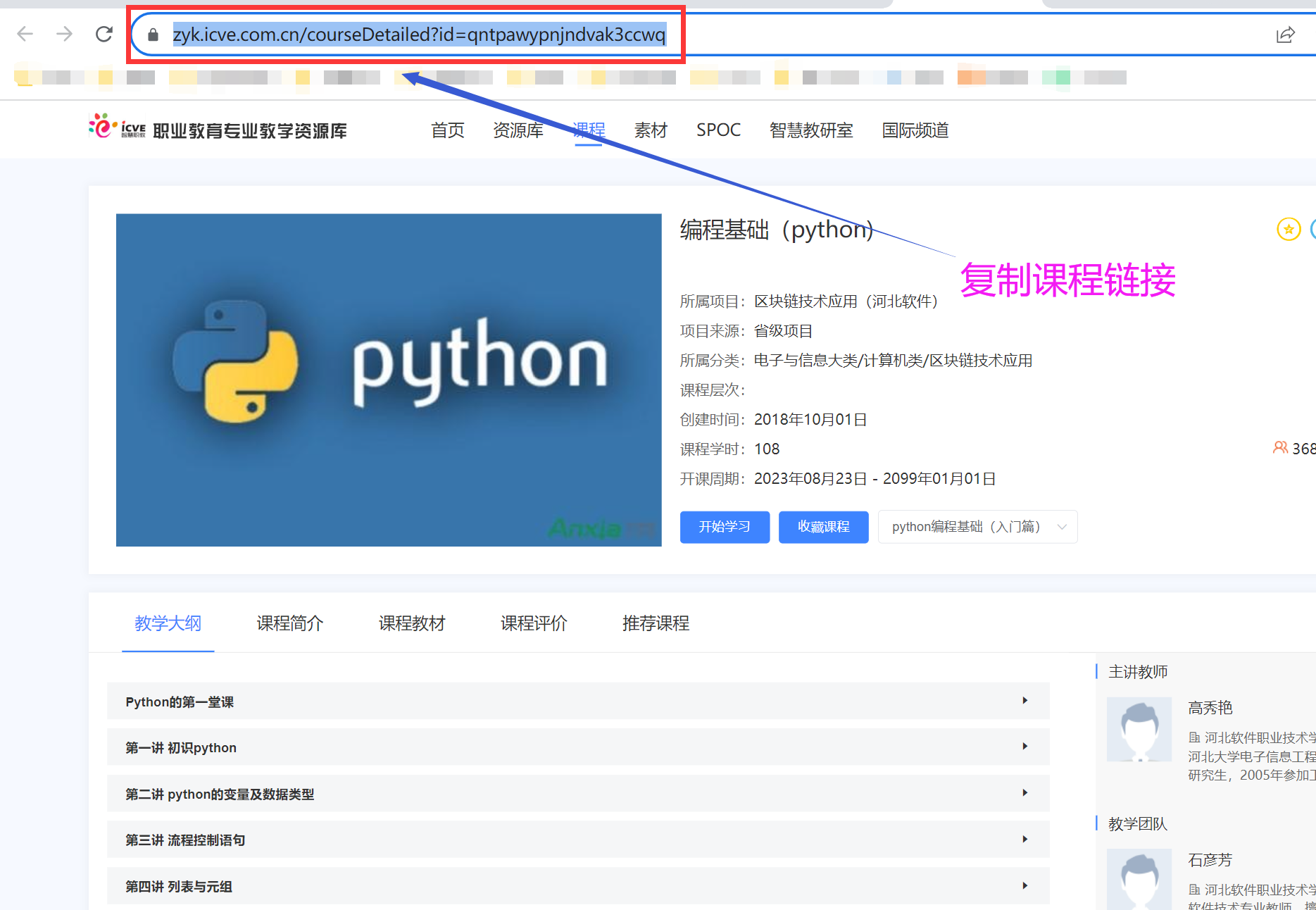
Task: Click the 省级项目 source value
Action: tap(784, 331)
